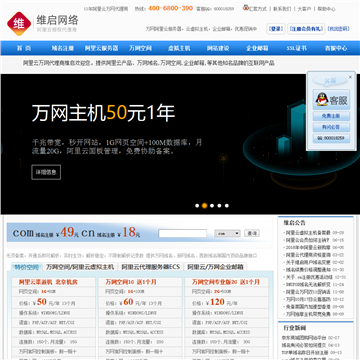Open the 阿里云墨游机 北京机房 plan title
The height and width of the screenshot is (360, 360).
click(48, 282)
